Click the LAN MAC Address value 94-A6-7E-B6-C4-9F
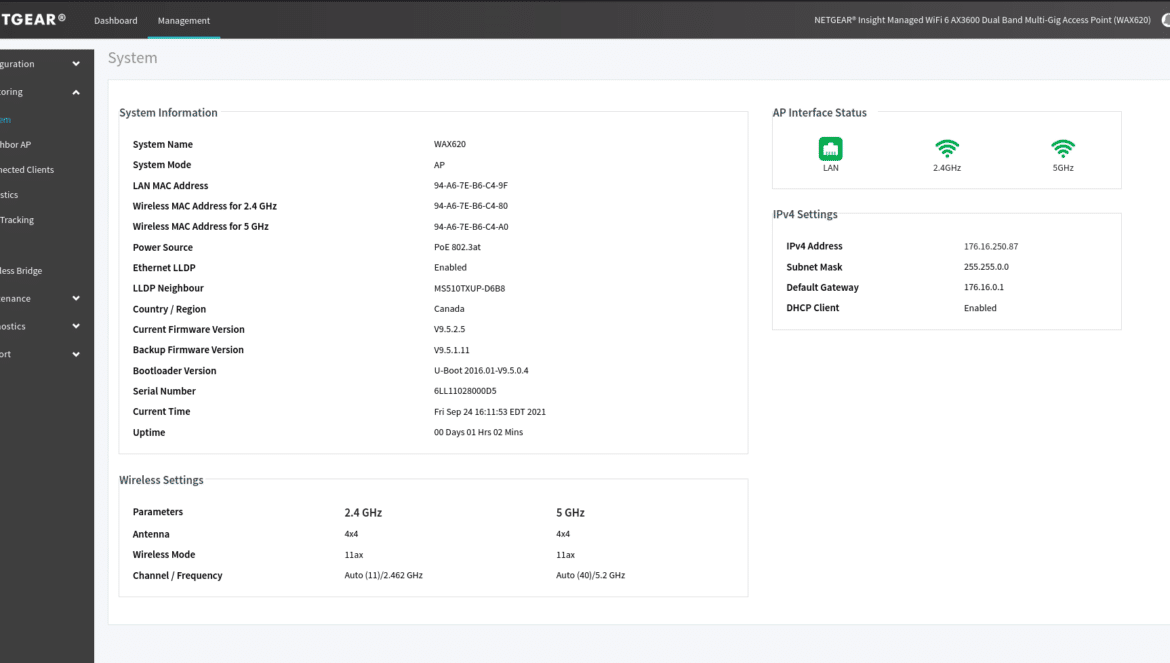Image resolution: width=1170 pixels, height=663 pixels. [x=471, y=186]
